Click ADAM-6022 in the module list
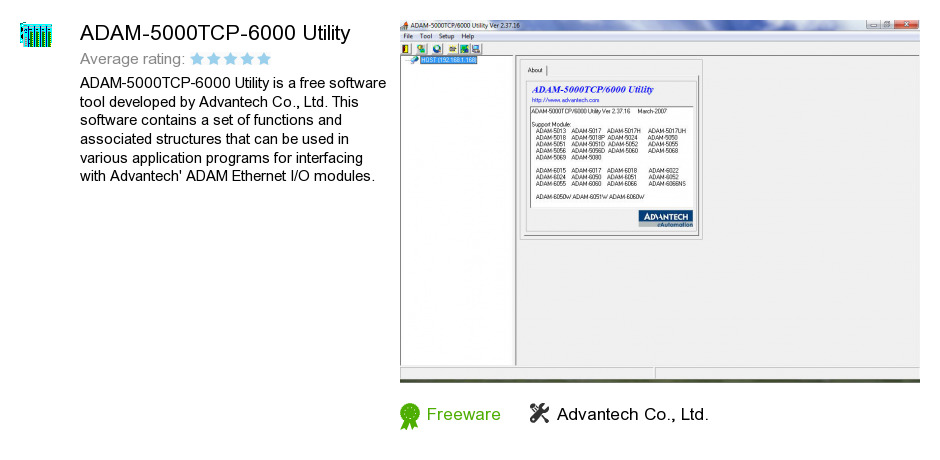 click(x=664, y=170)
